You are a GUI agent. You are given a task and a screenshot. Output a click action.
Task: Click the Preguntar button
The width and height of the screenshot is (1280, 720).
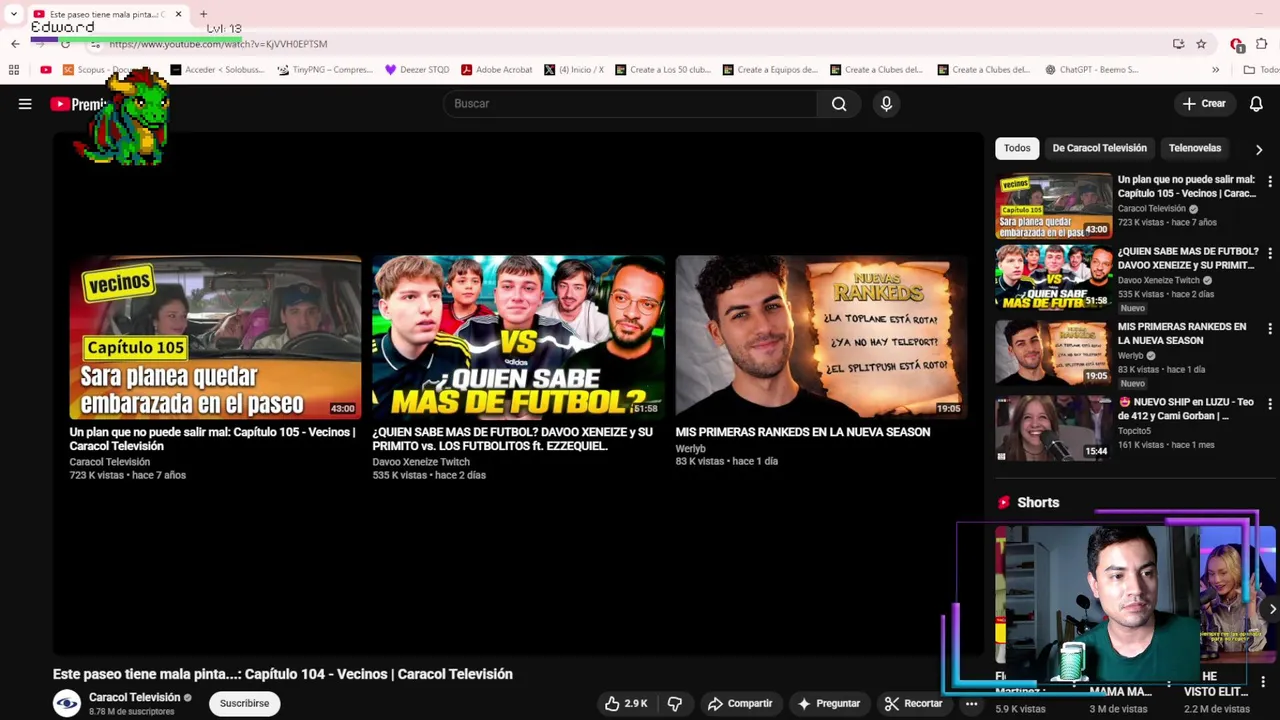point(828,704)
